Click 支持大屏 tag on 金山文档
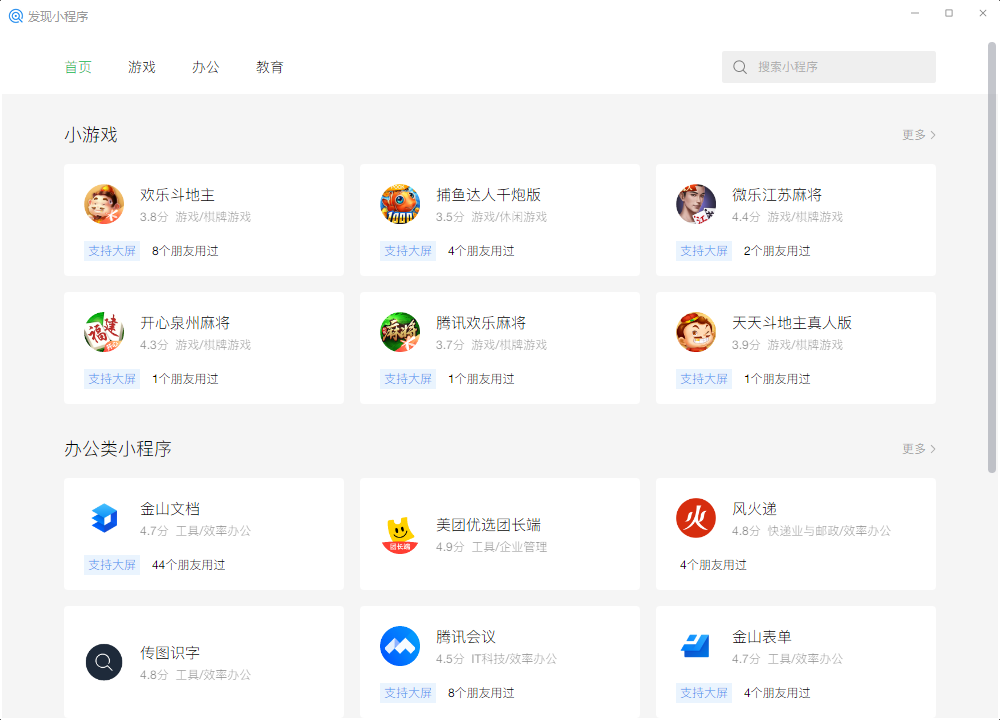This screenshot has height=720, width=1000. tap(112, 565)
